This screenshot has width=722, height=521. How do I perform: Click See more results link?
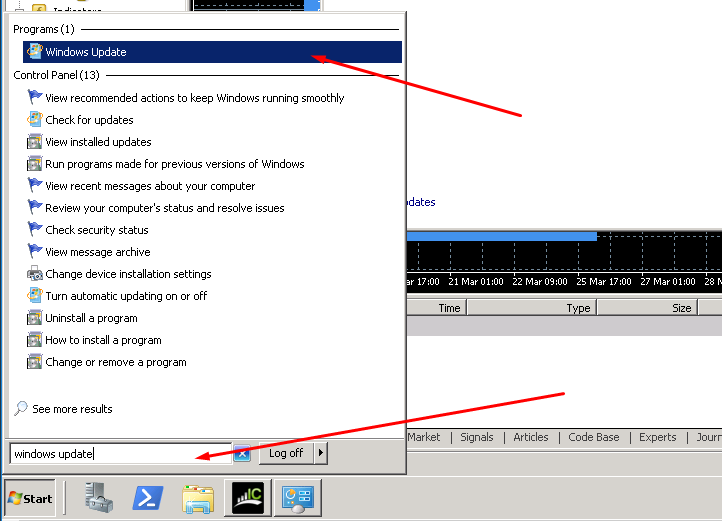pyautogui.click(x=72, y=409)
